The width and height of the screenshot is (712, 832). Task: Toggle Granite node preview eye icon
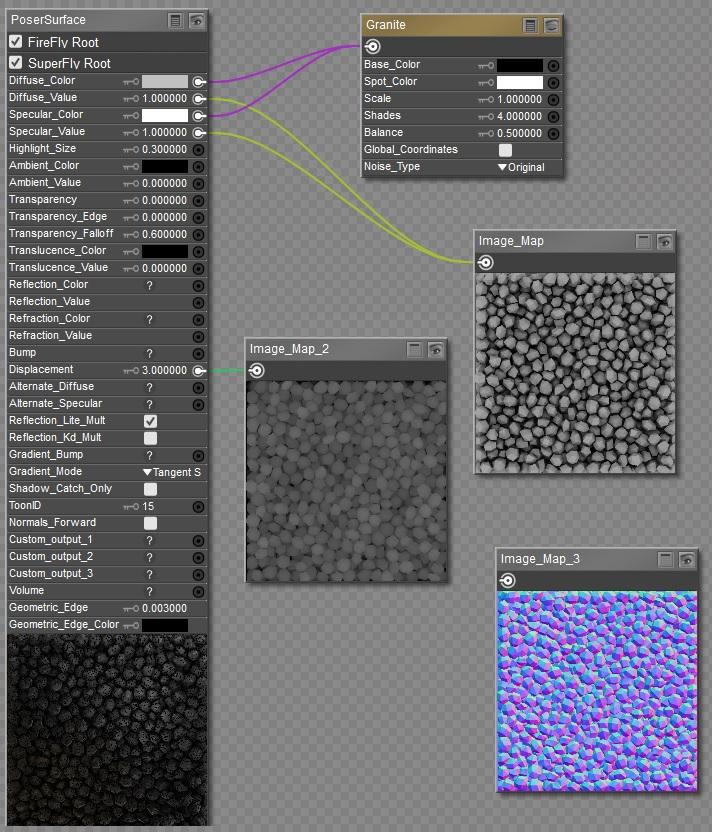(x=552, y=25)
